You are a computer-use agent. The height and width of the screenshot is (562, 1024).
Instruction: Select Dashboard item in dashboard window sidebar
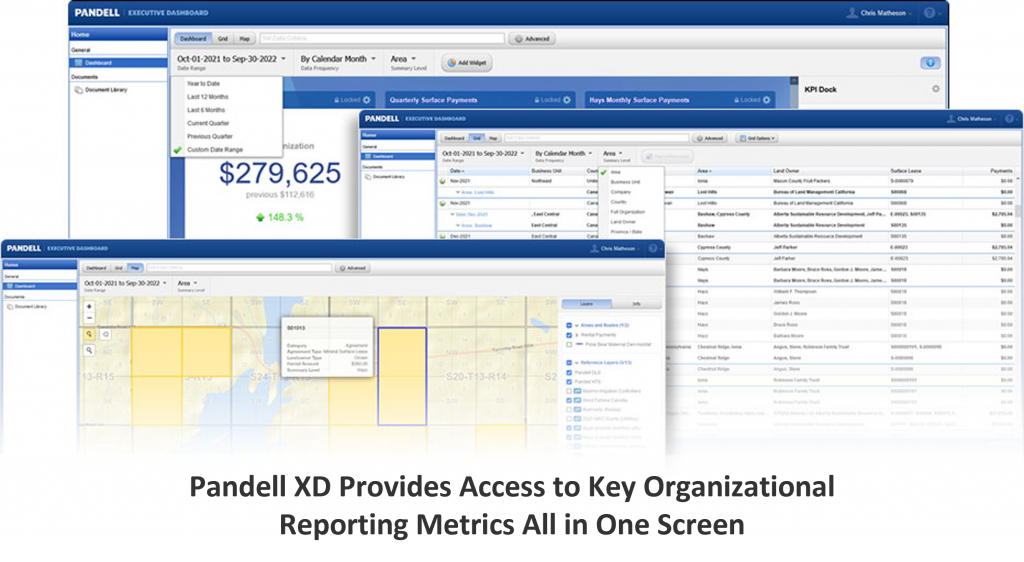(x=118, y=63)
